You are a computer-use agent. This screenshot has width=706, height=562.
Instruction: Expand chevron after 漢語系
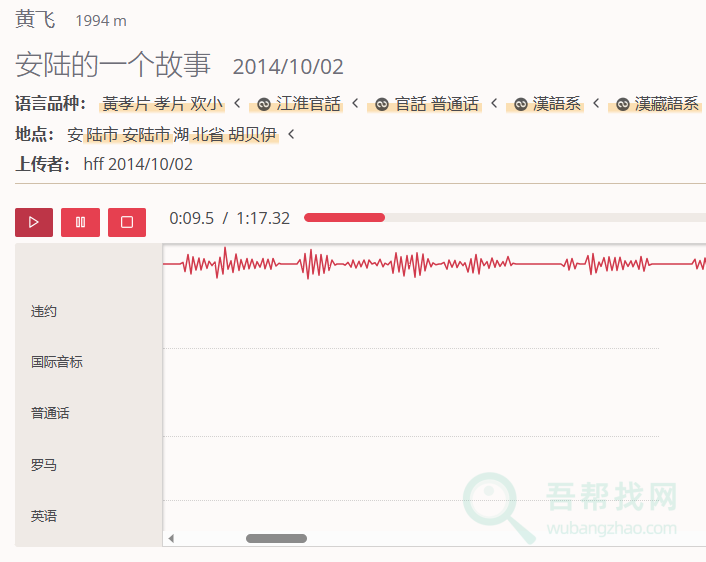(x=596, y=103)
